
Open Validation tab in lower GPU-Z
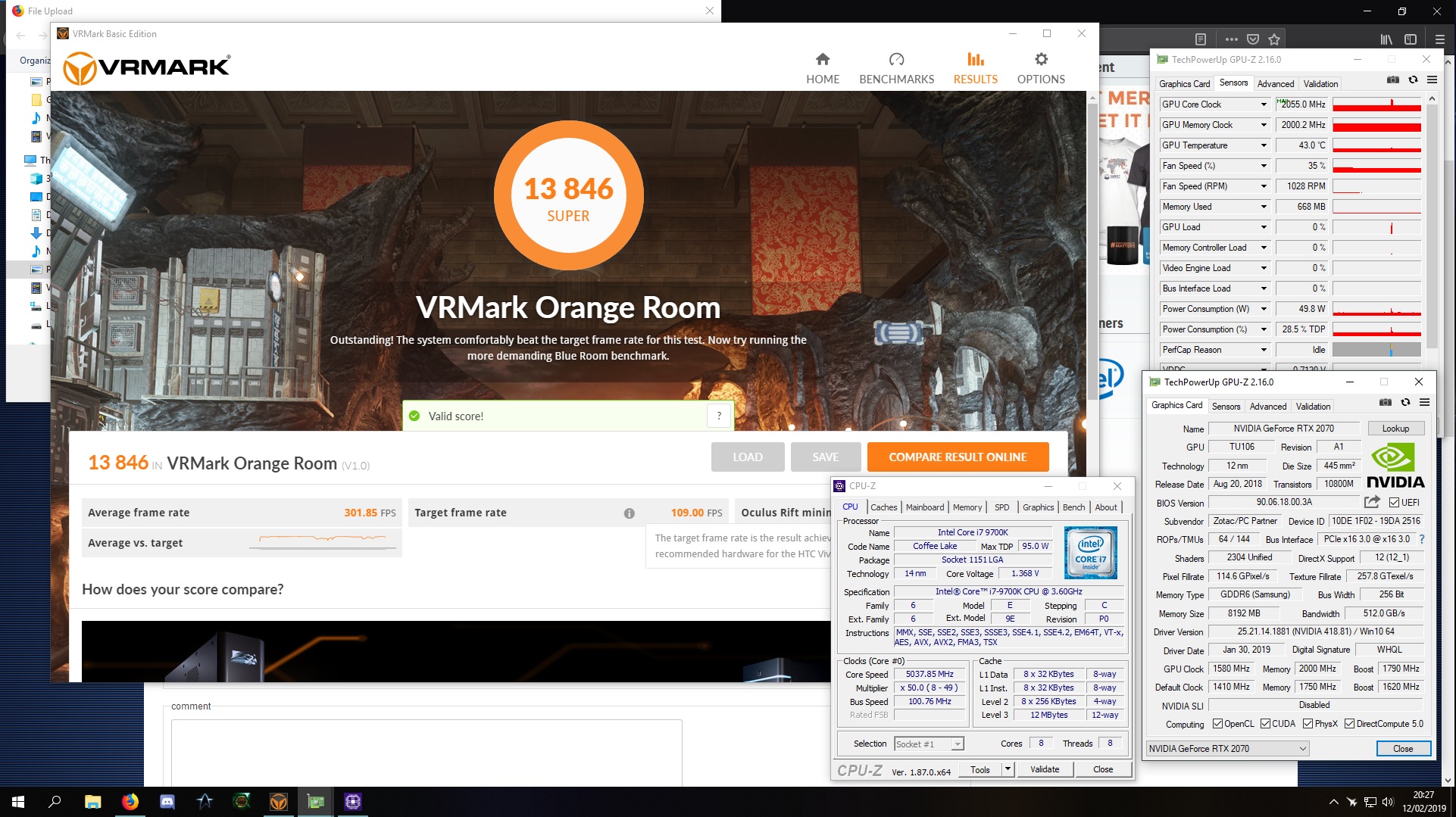point(1313,407)
